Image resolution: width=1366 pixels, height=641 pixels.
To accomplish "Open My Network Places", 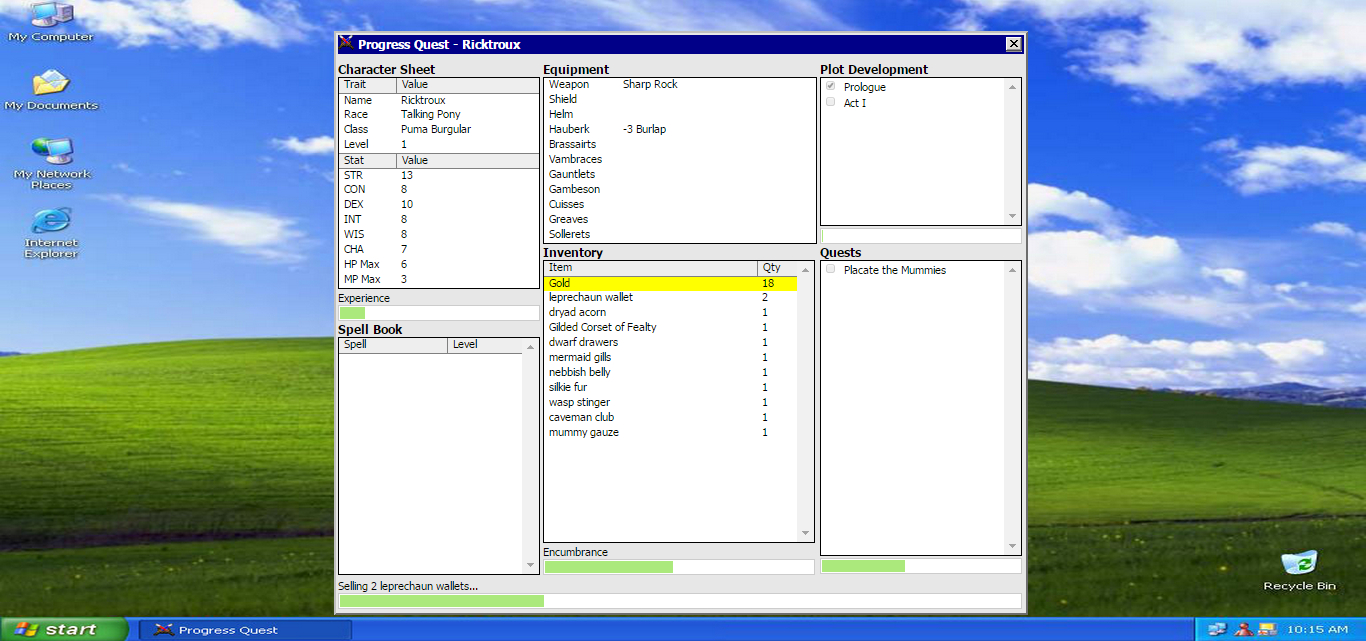I will 52,155.
